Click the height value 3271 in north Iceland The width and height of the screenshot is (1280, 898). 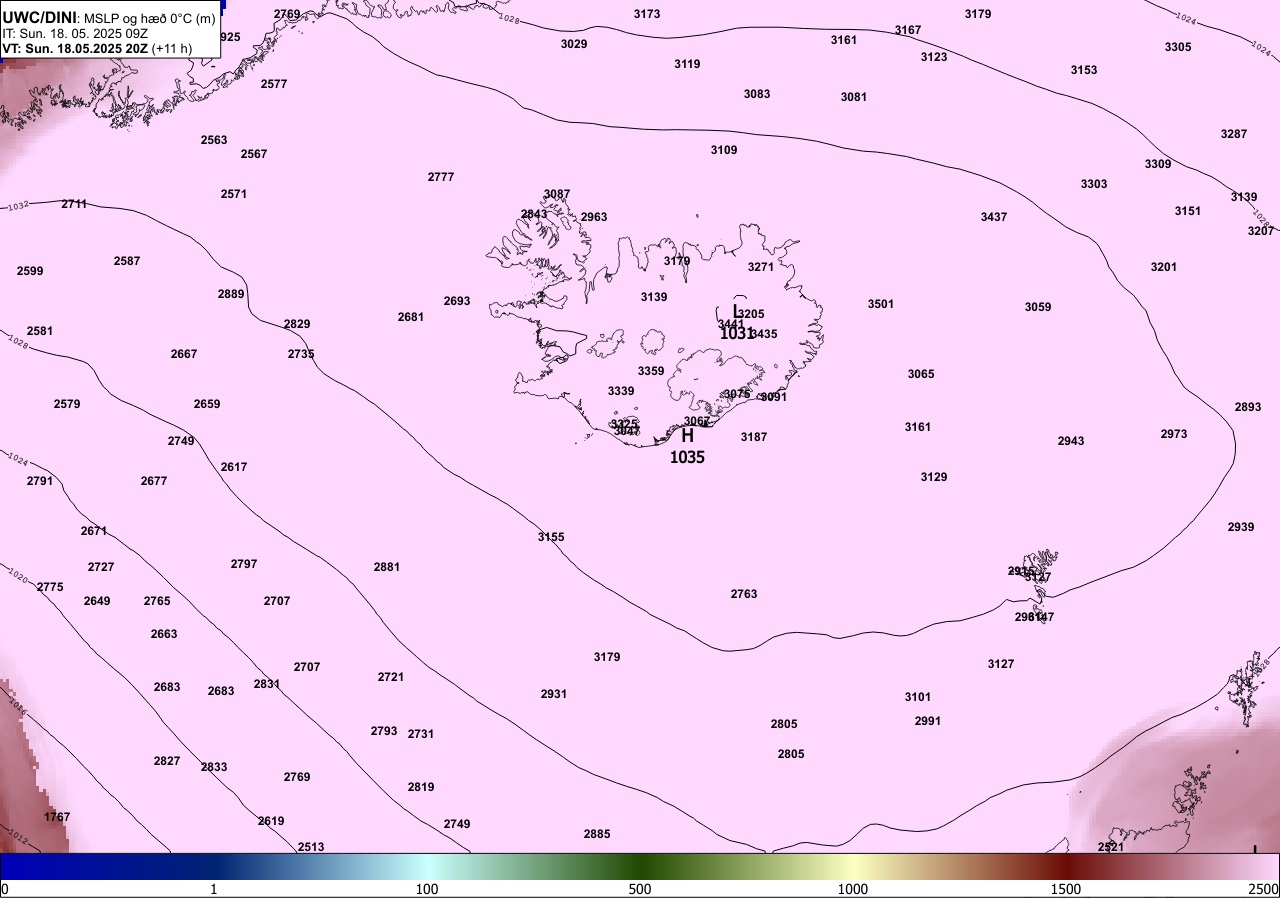point(761,267)
